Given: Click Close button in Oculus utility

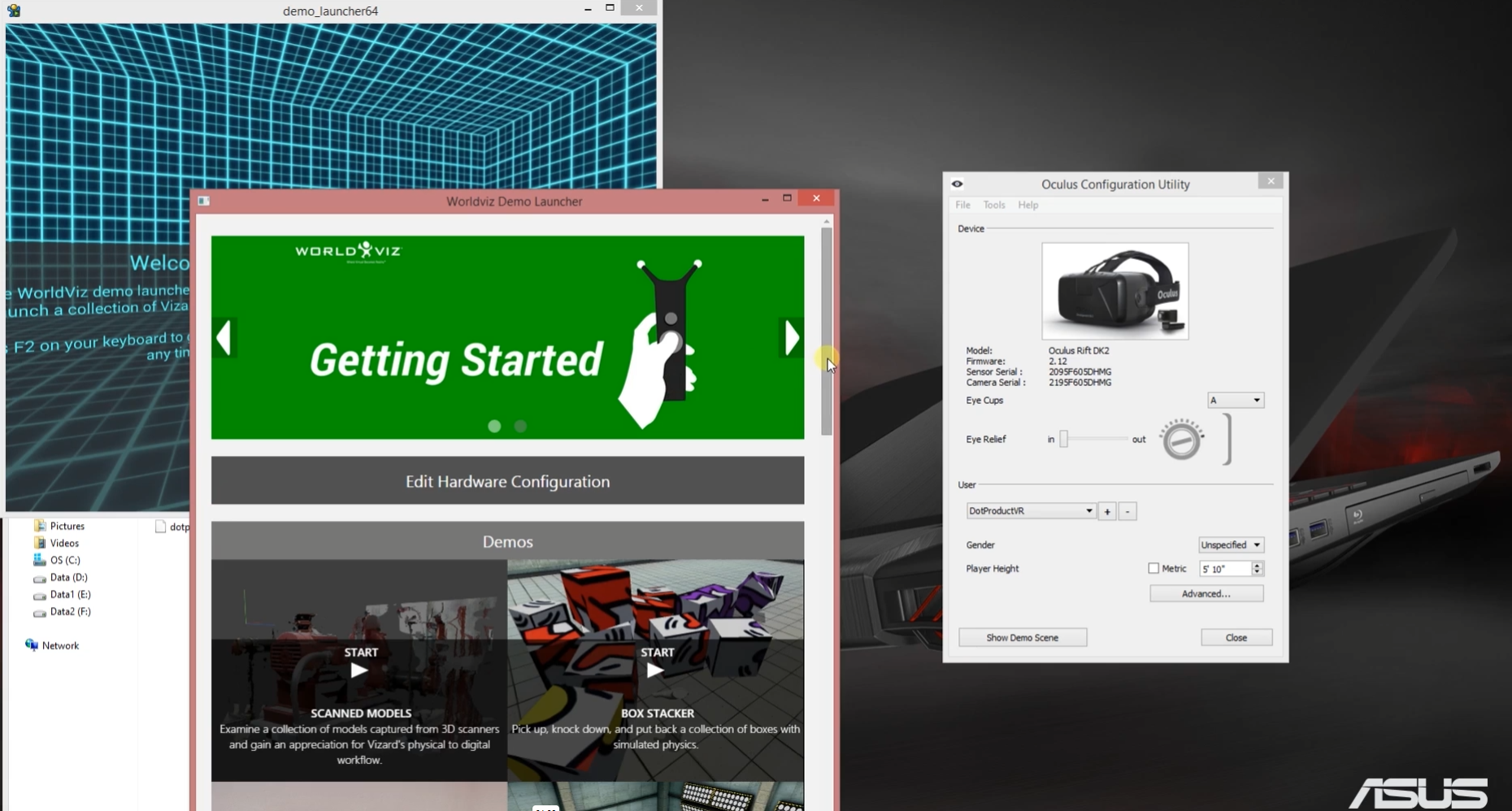Looking at the screenshot, I should point(1236,637).
